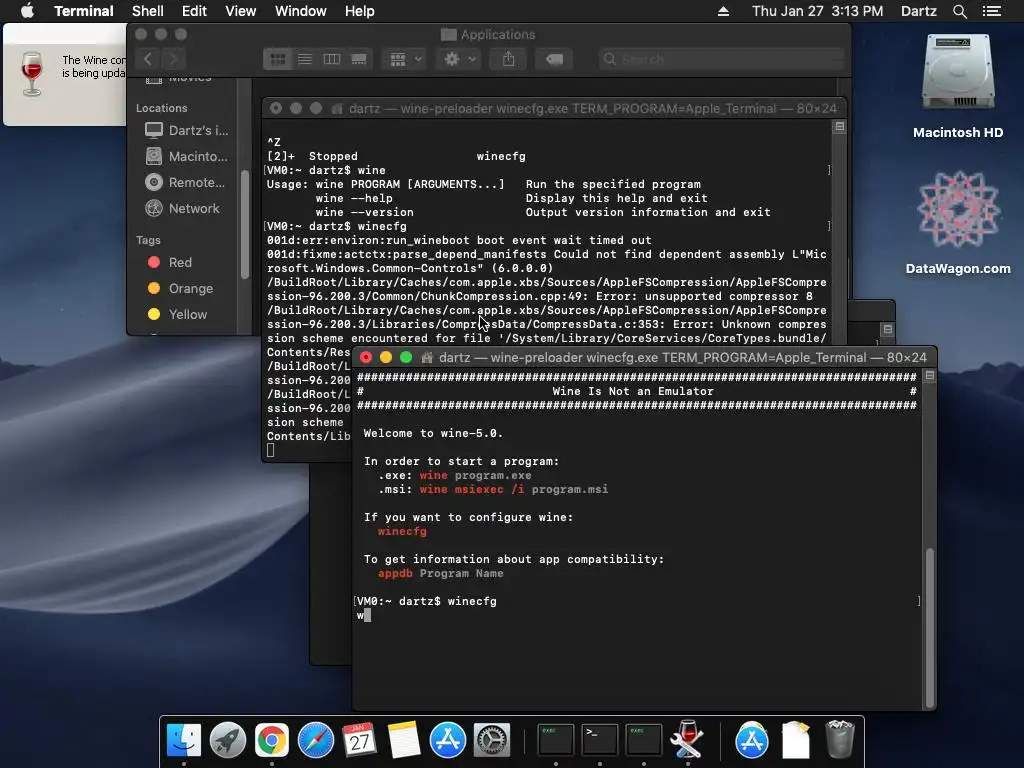Open App Store icon beside Notes in Dock
This screenshot has height=768, width=1024.
(x=447, y=740)
